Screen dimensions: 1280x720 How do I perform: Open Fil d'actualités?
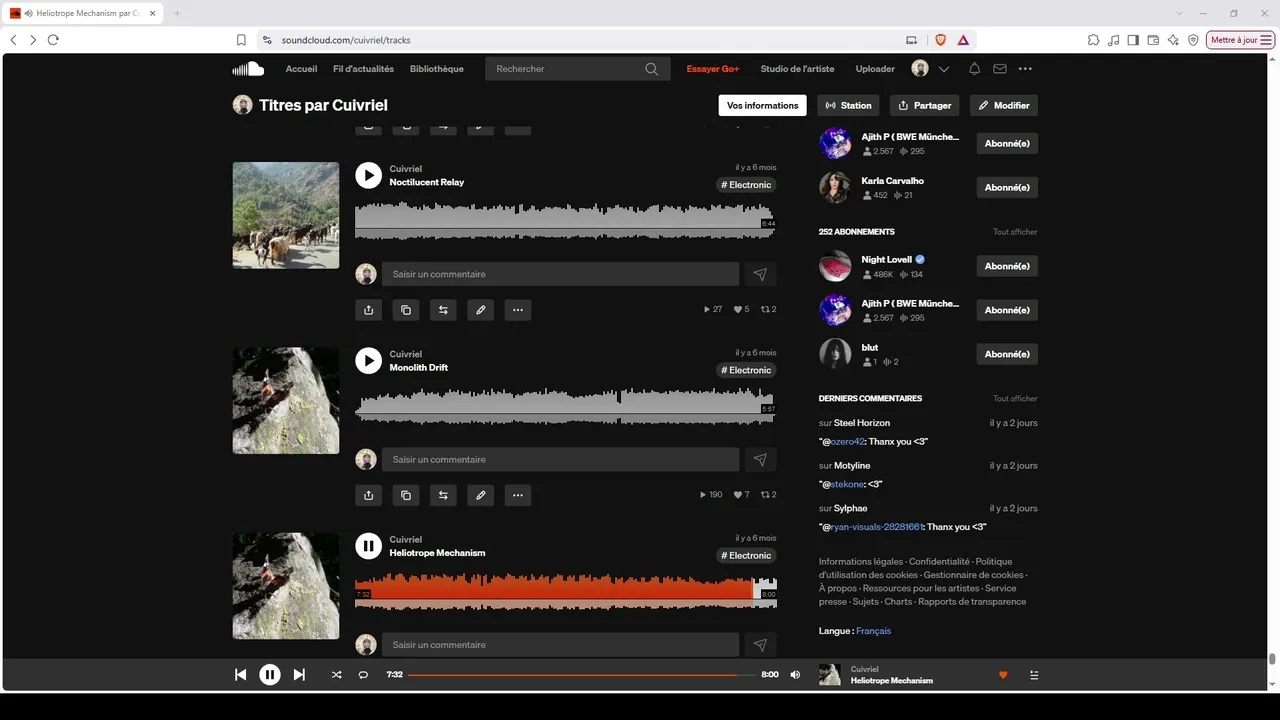pyautogui.click(x=363, y=69)
